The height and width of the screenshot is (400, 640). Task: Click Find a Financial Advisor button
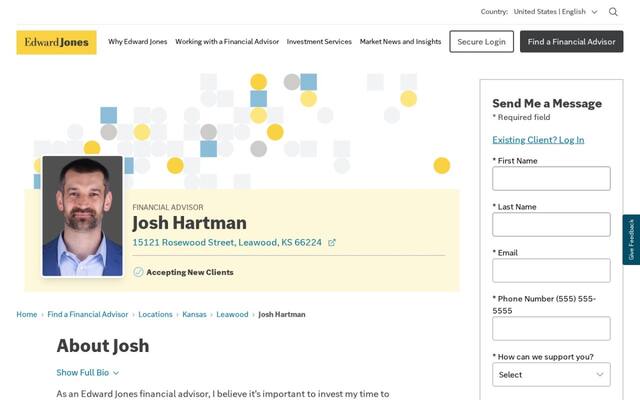pos(571,42)
